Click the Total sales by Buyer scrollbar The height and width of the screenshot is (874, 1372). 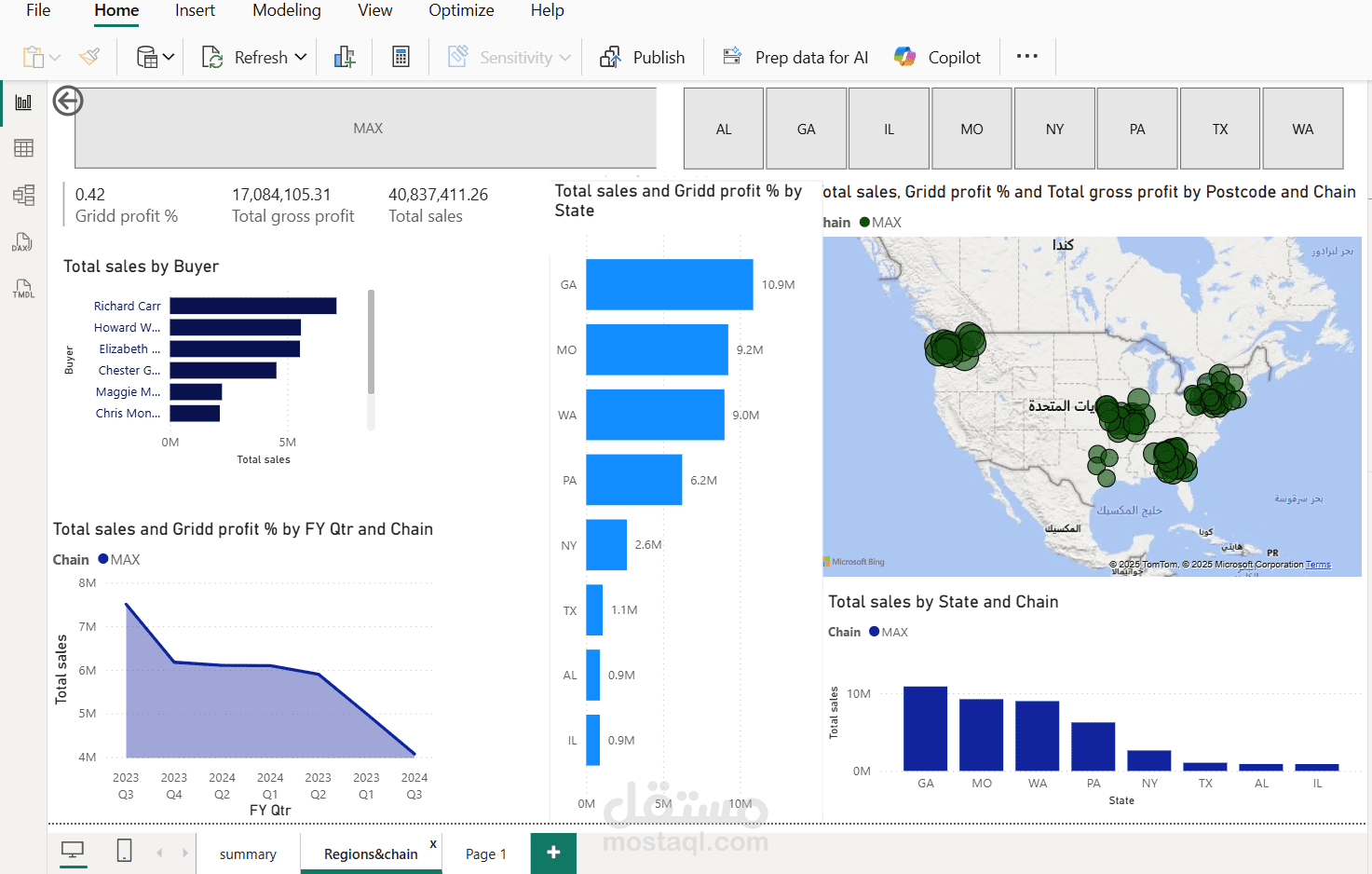[371, 341]
